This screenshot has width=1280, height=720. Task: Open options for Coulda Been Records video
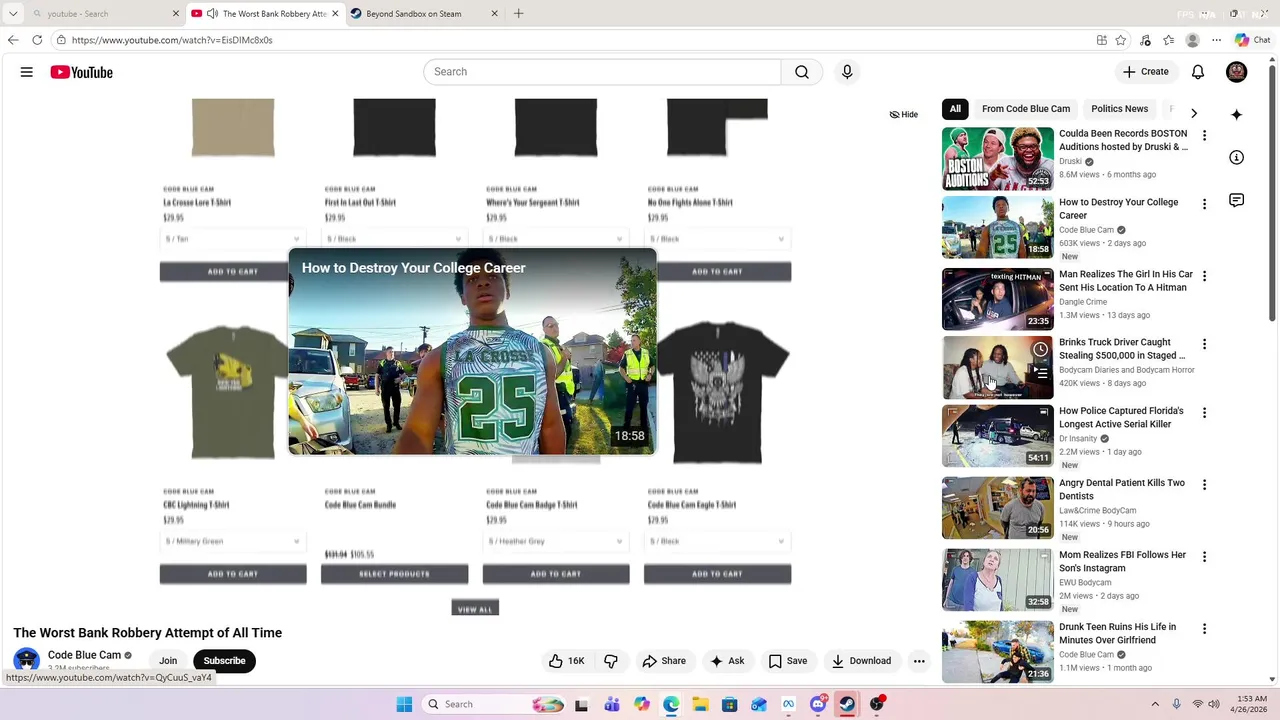pos(1204,135)
